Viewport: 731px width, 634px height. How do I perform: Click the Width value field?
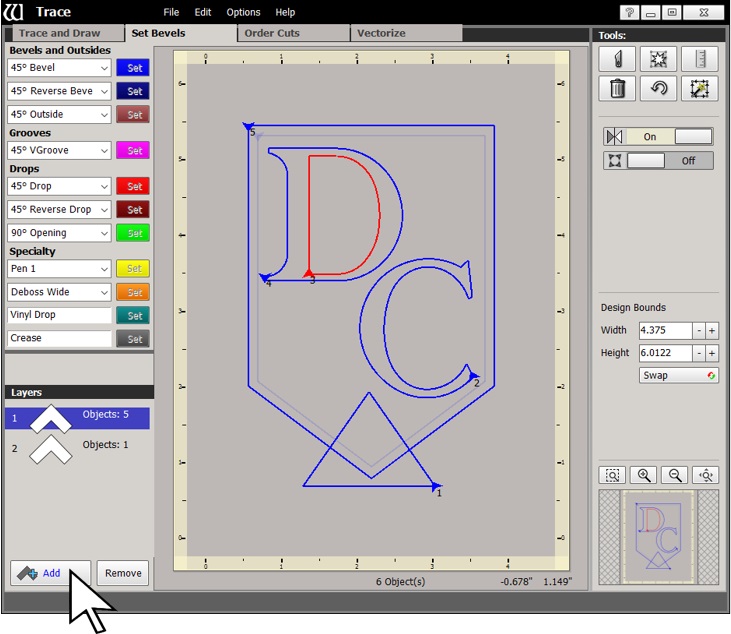coord(665,330)
